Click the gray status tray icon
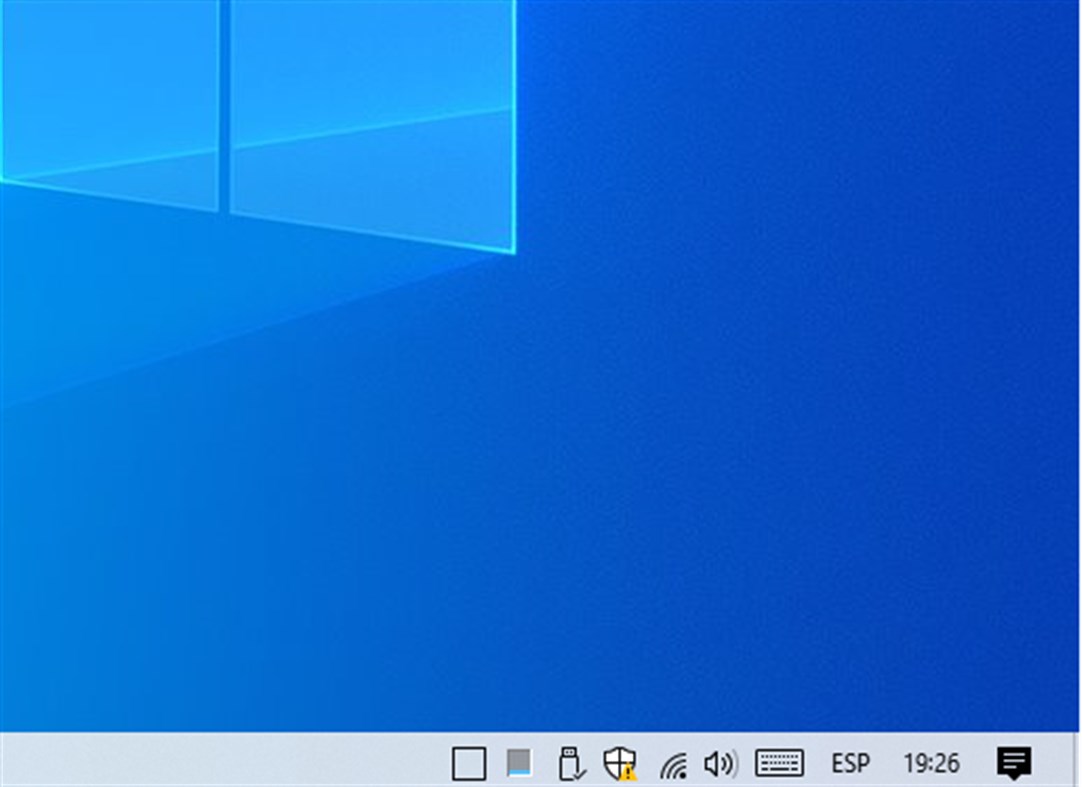 click(518, 764)
